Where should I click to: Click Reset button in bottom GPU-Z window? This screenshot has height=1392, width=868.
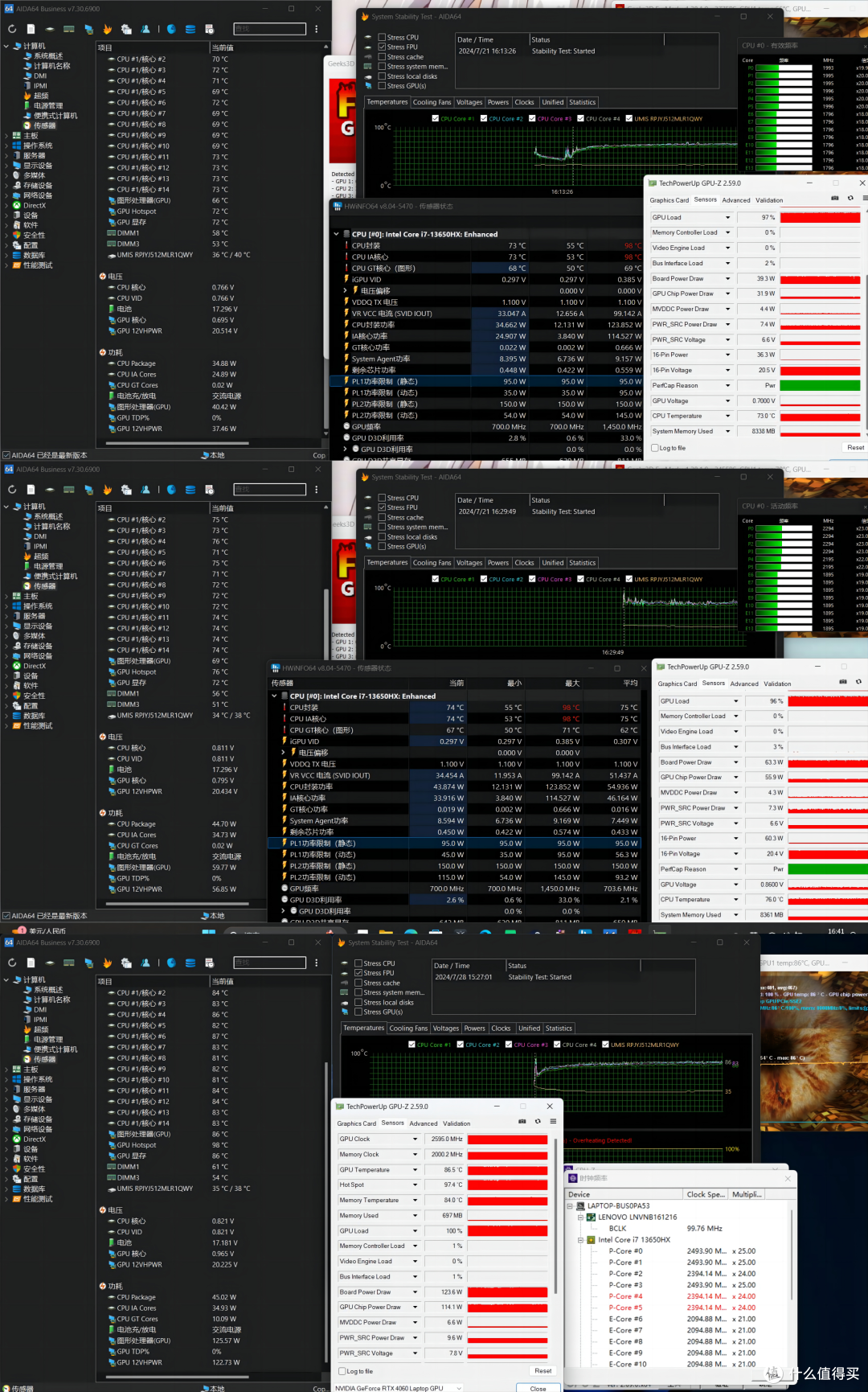click(x=543, y=1371)
